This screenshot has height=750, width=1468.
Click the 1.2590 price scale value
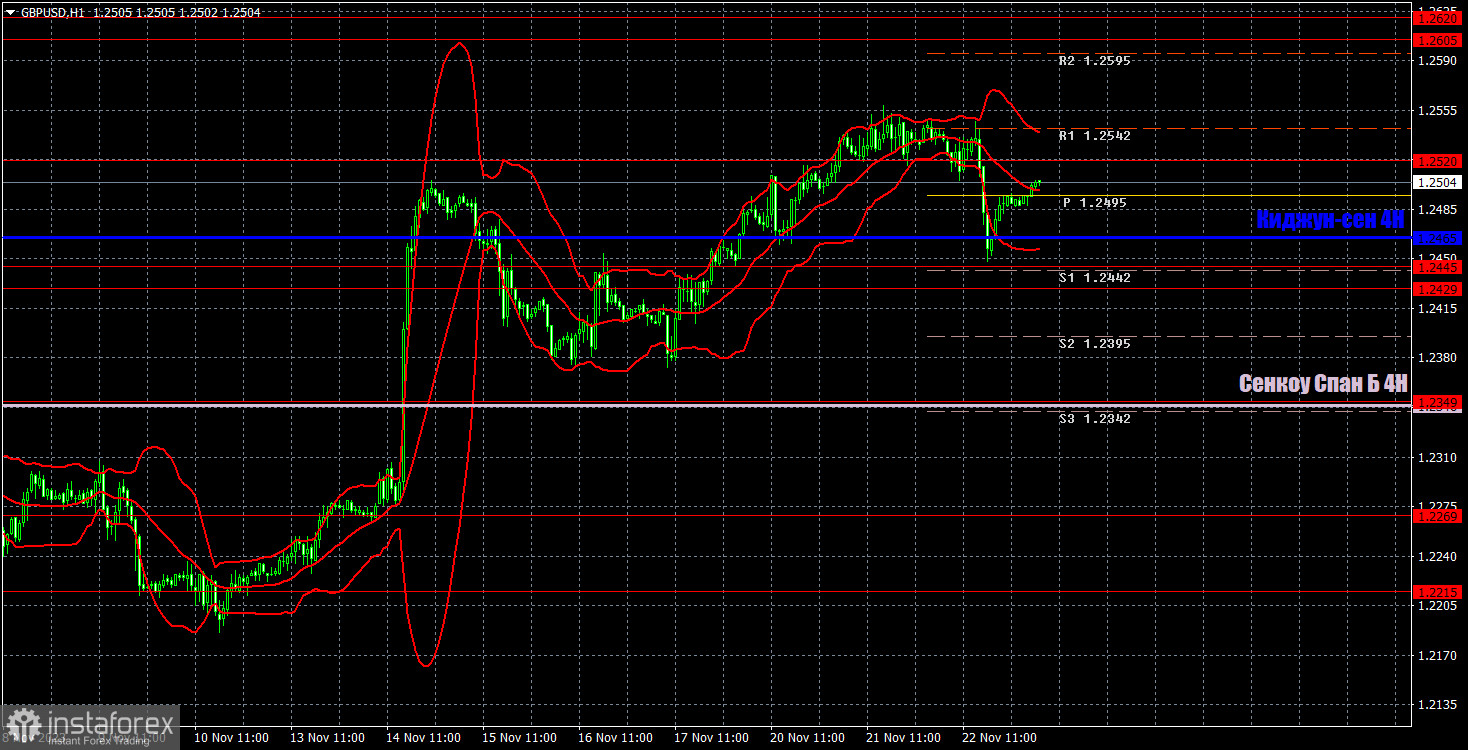pos(1436,62)
